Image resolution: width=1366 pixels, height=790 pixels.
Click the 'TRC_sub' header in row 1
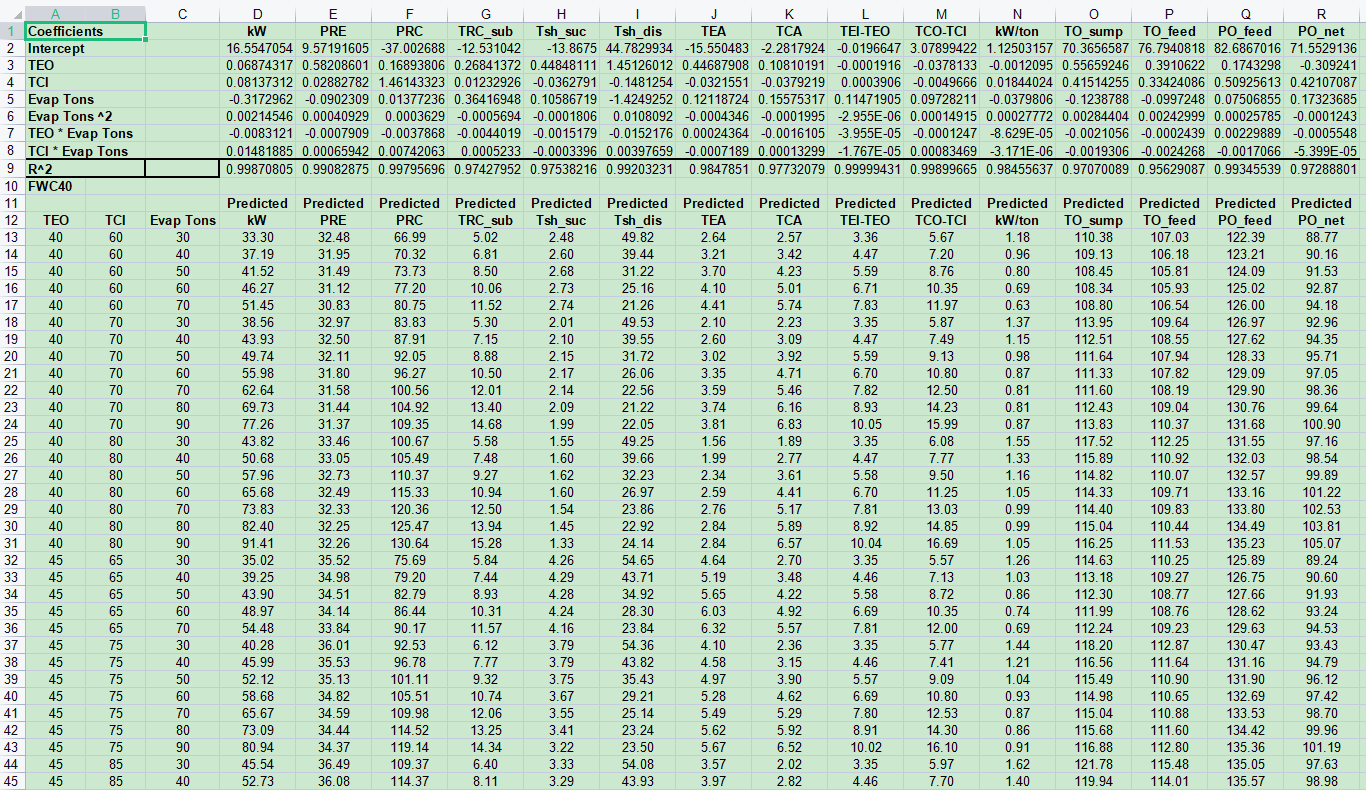click(485, 31)
